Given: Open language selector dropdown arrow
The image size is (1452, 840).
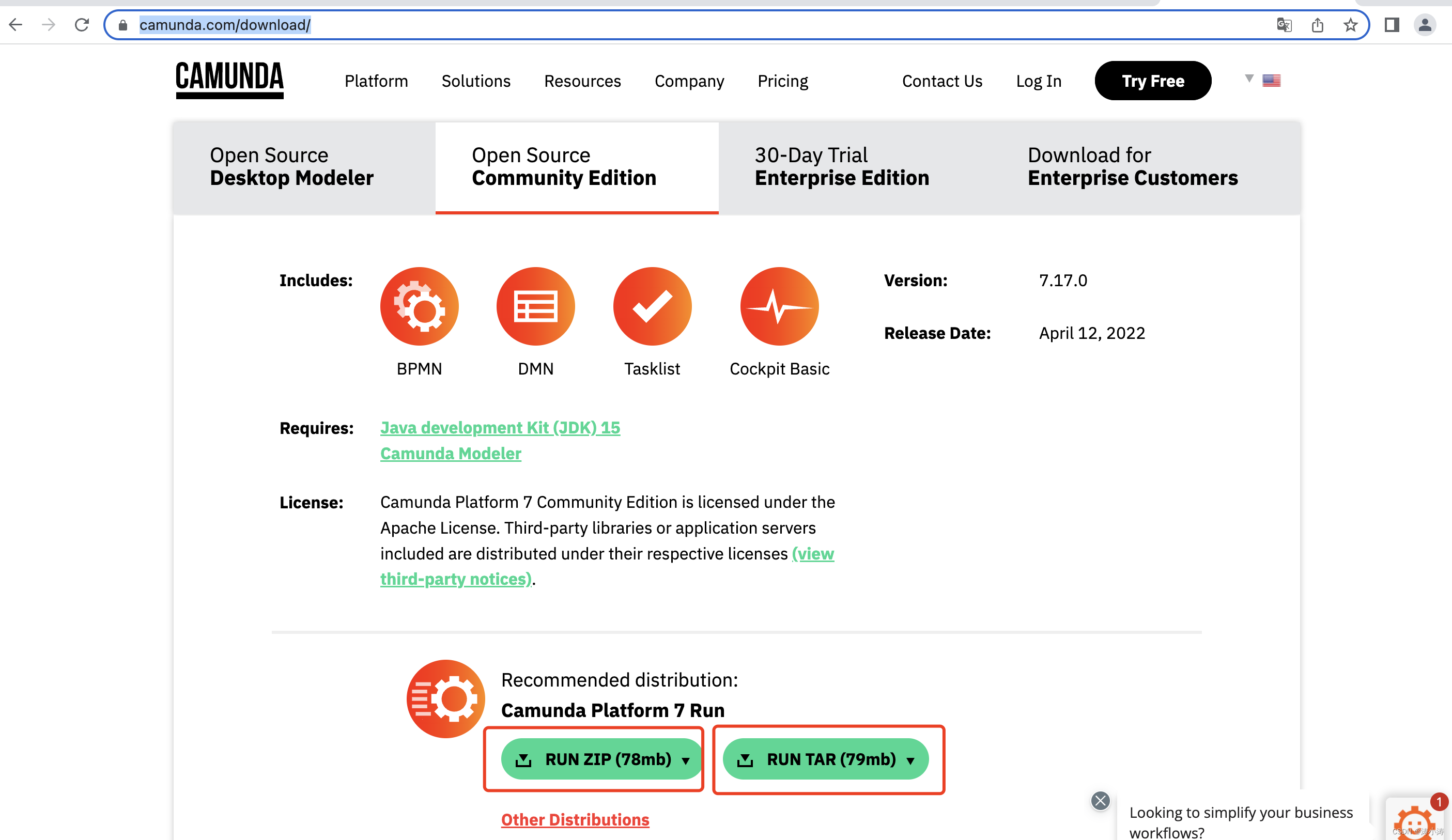Looking at the screenshot, I should pyautogui.click(x=1249, y=79).
